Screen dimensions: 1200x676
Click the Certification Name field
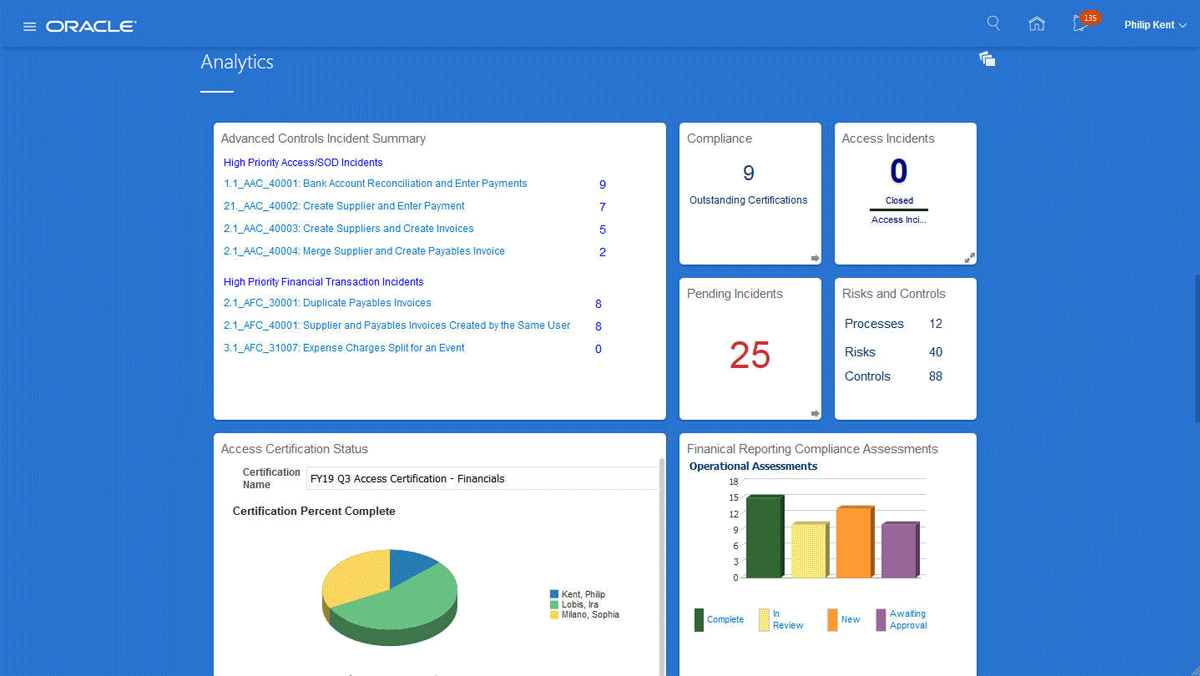tap(482, 479)
